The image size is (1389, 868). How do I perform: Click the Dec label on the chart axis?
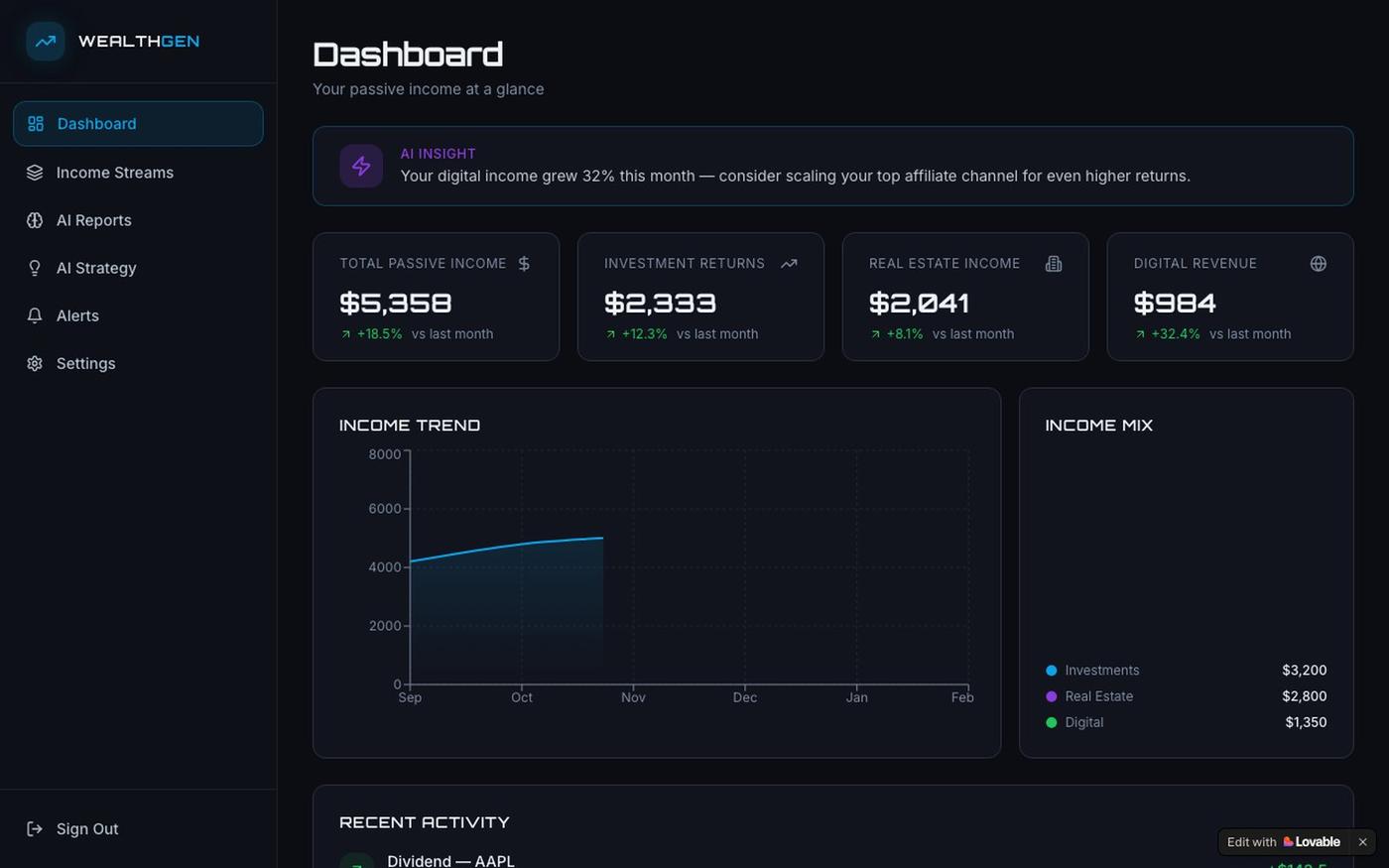745,697
